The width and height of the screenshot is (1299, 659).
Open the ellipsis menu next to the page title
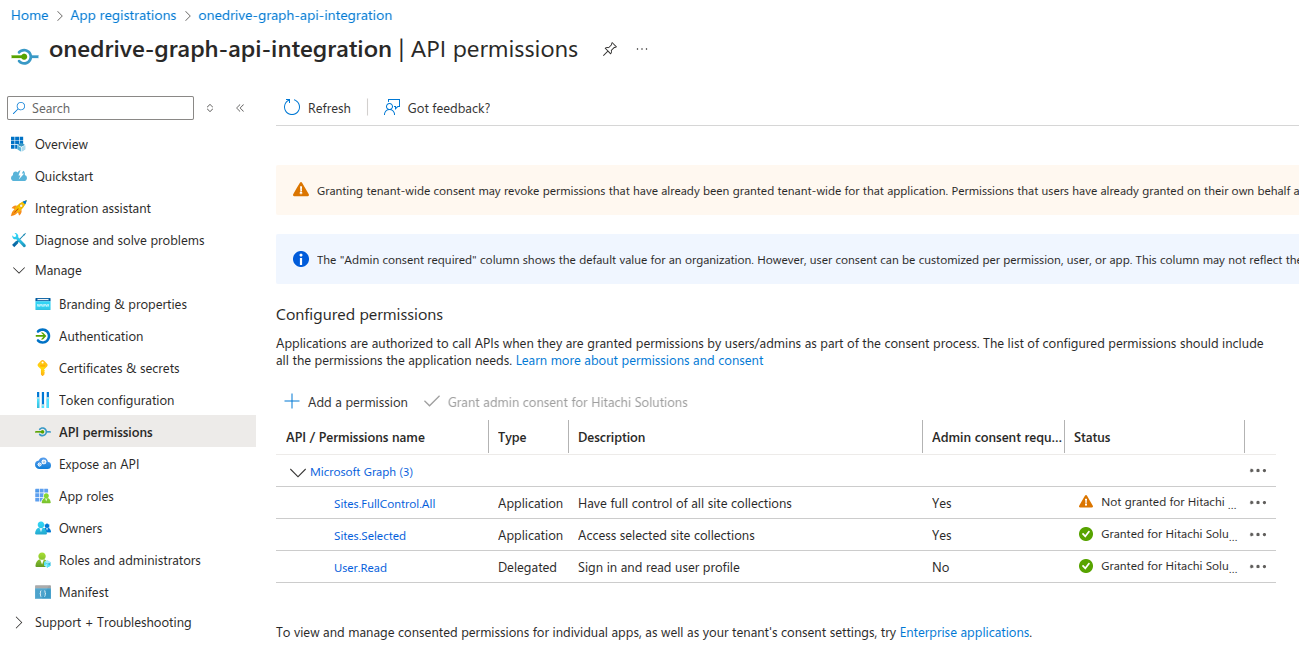(x=642, y=49)
